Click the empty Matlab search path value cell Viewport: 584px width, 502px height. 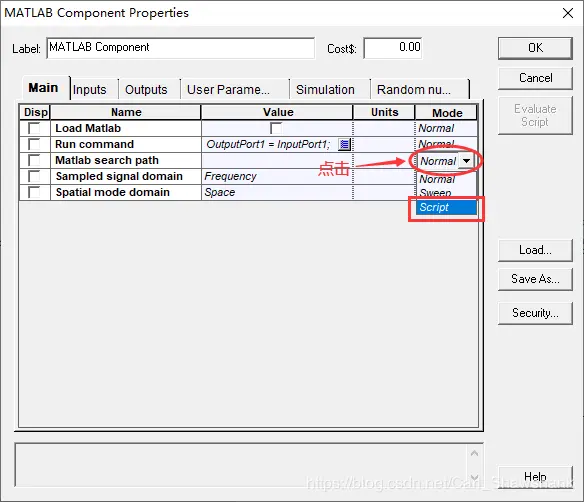point(277,160)
